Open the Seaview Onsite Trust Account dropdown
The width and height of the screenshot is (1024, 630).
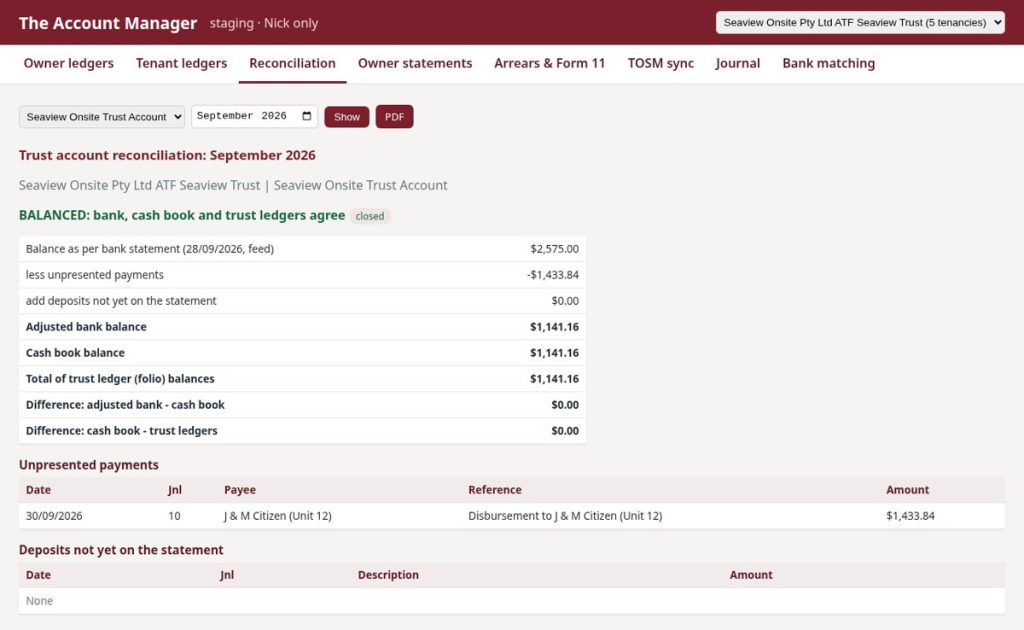(102, 117)
